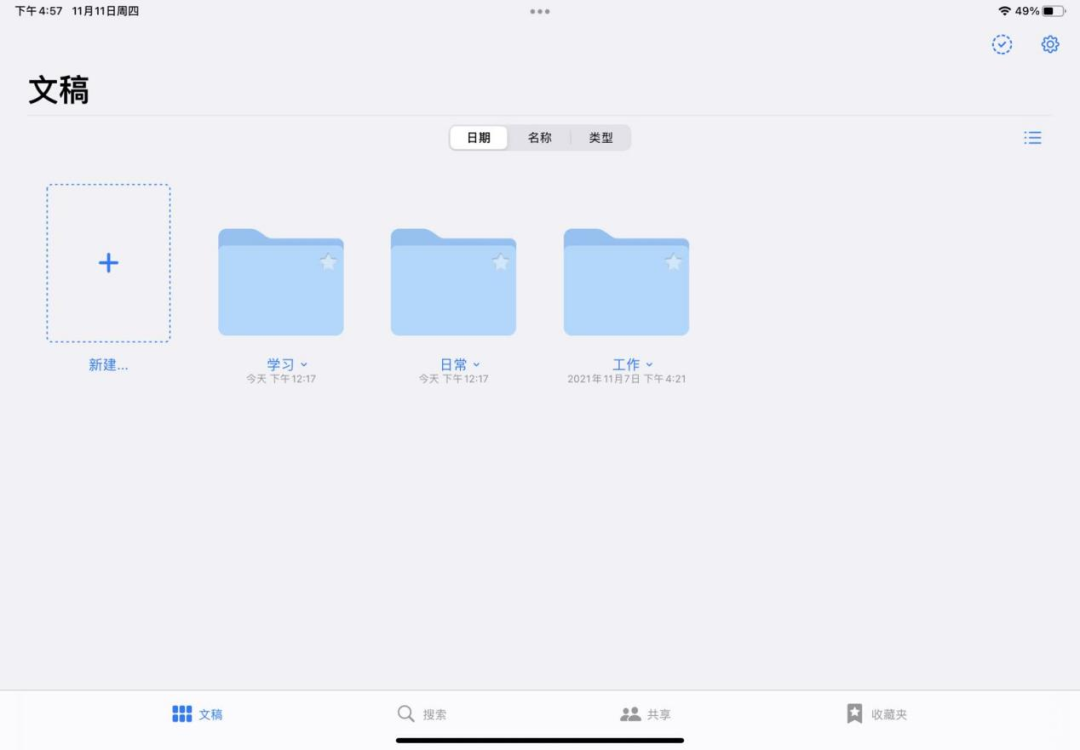
Task: Open the settings gear icon
Action: coord(1049,44)
